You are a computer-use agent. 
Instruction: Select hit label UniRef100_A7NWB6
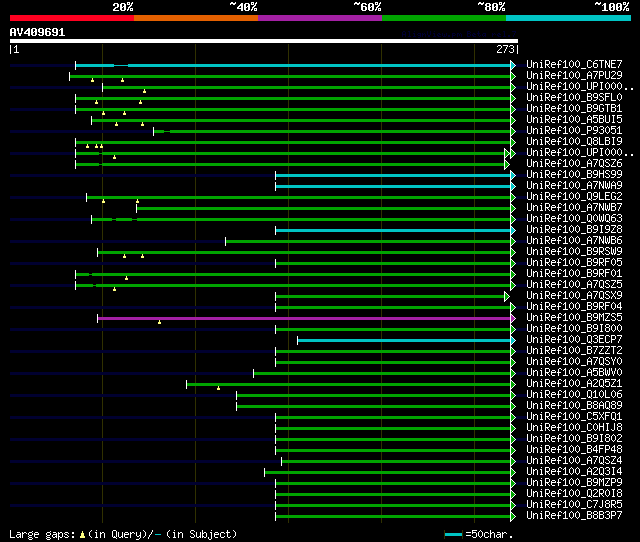tap(574, 240)
